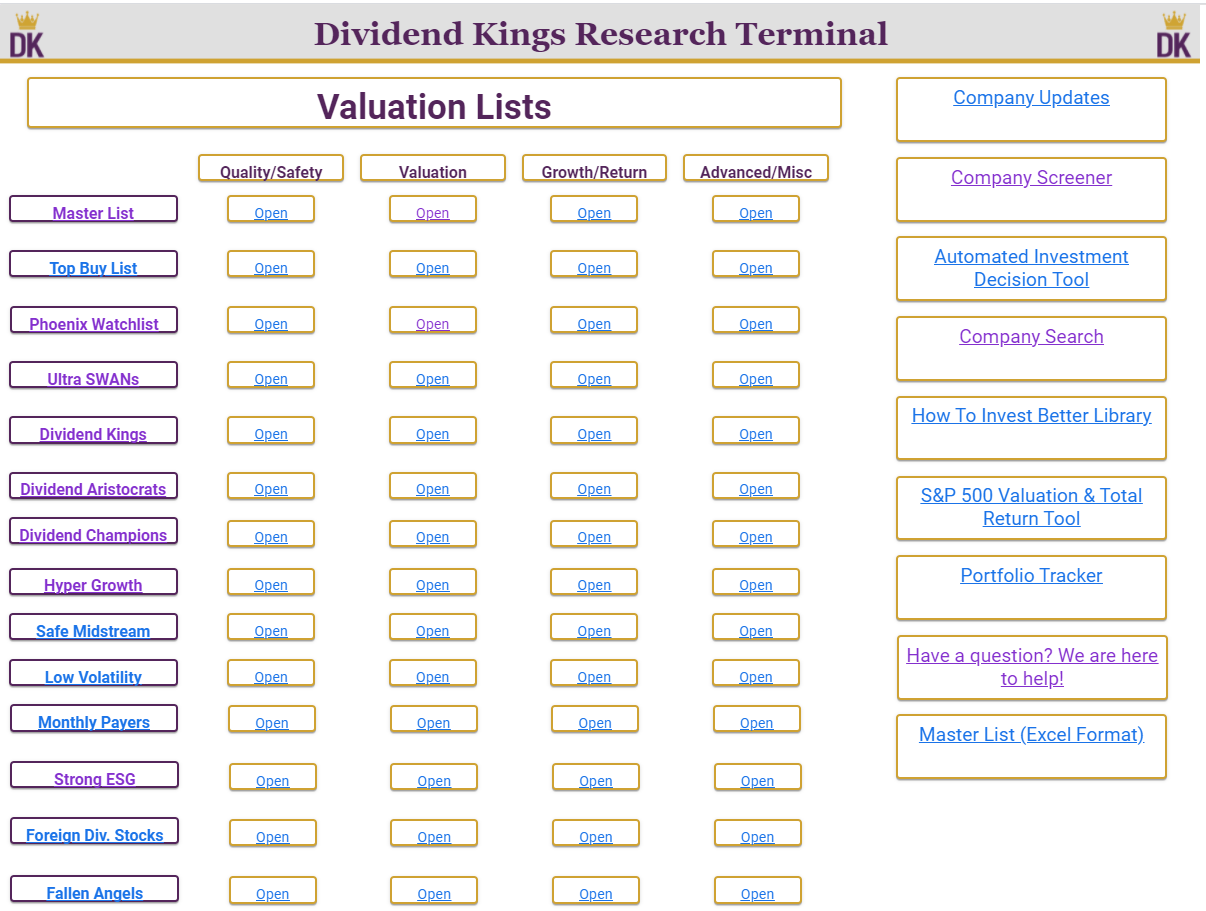Viewport: 1206px width, 911px height.
Task: Select the Advanced/Misc column header
Action: tap(756, 170)
